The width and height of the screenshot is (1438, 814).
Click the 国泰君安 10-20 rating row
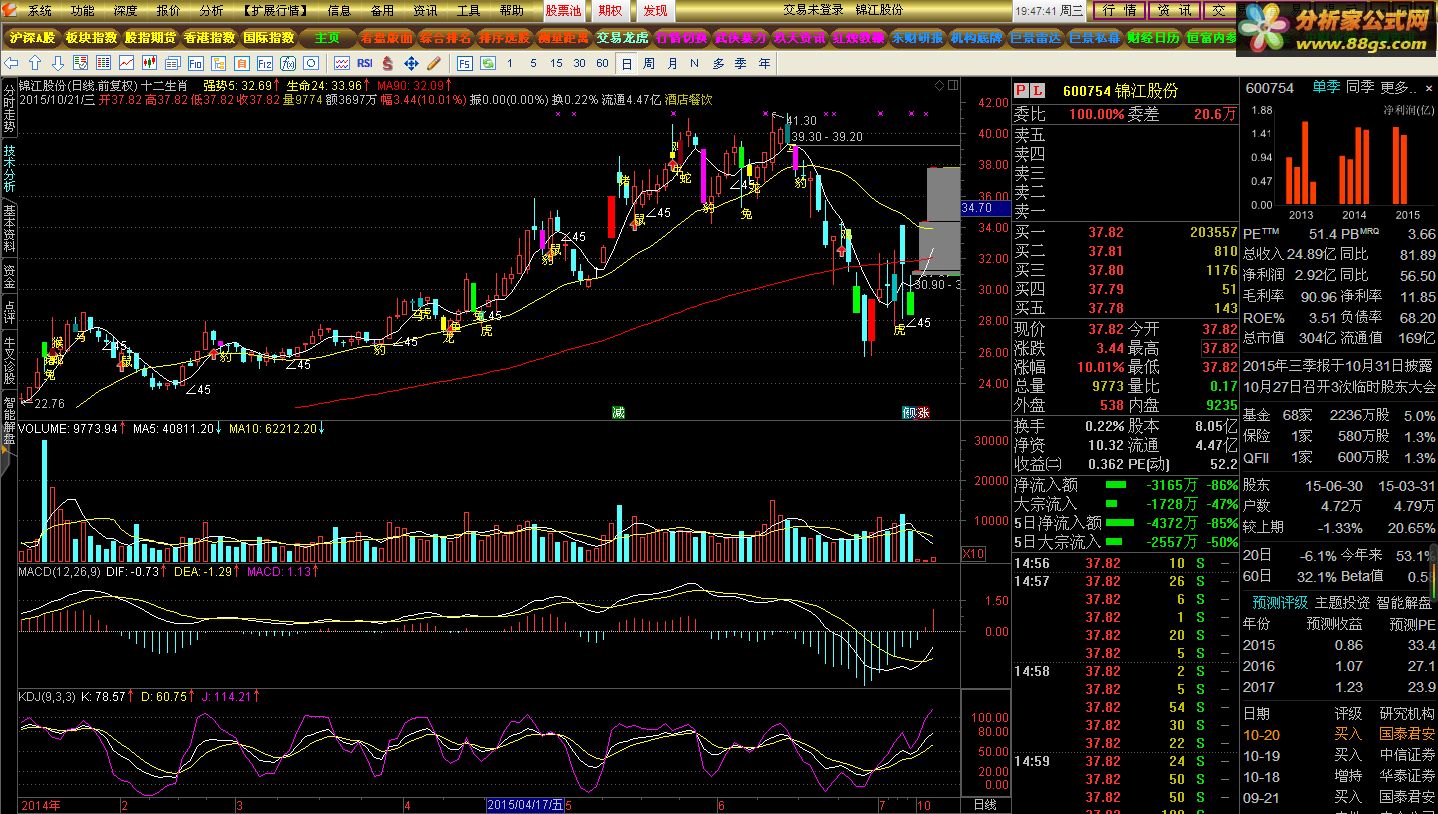(1340, 734)
